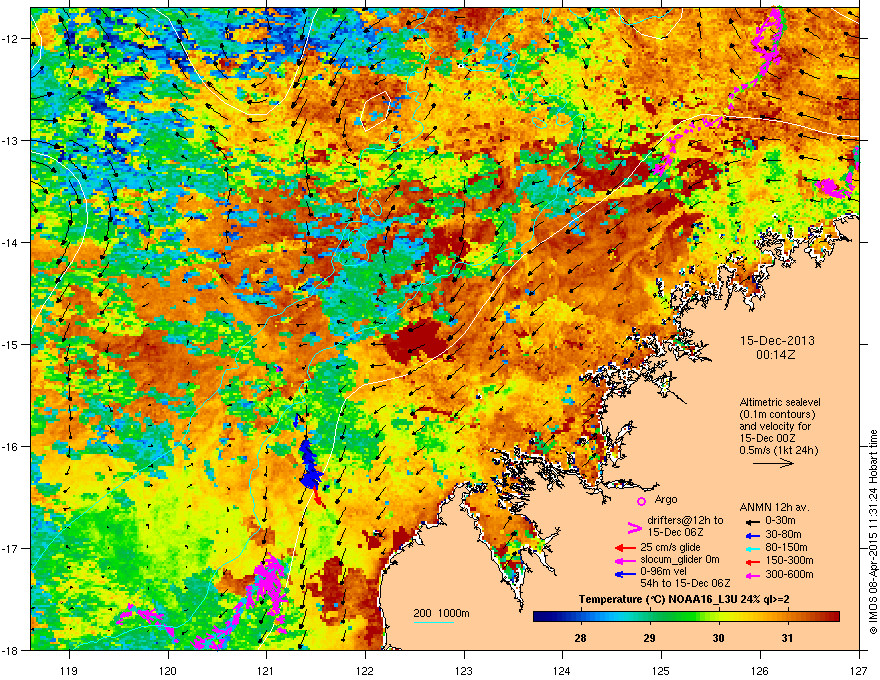This screenshot has height=680, width=880.
Task: Click the 'Argo' legend label
Action: click(x=666, y=499)
